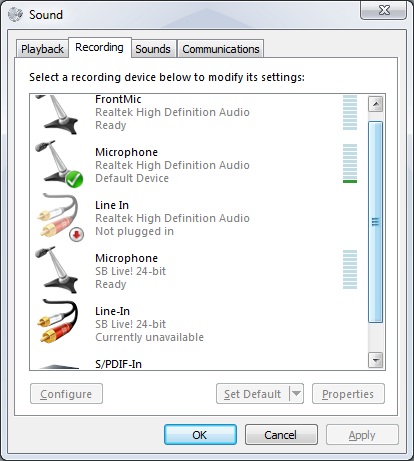The image size is (414, 461).
Task: Click the scrollbar up arrow
Action: click(x=376, y=104)
